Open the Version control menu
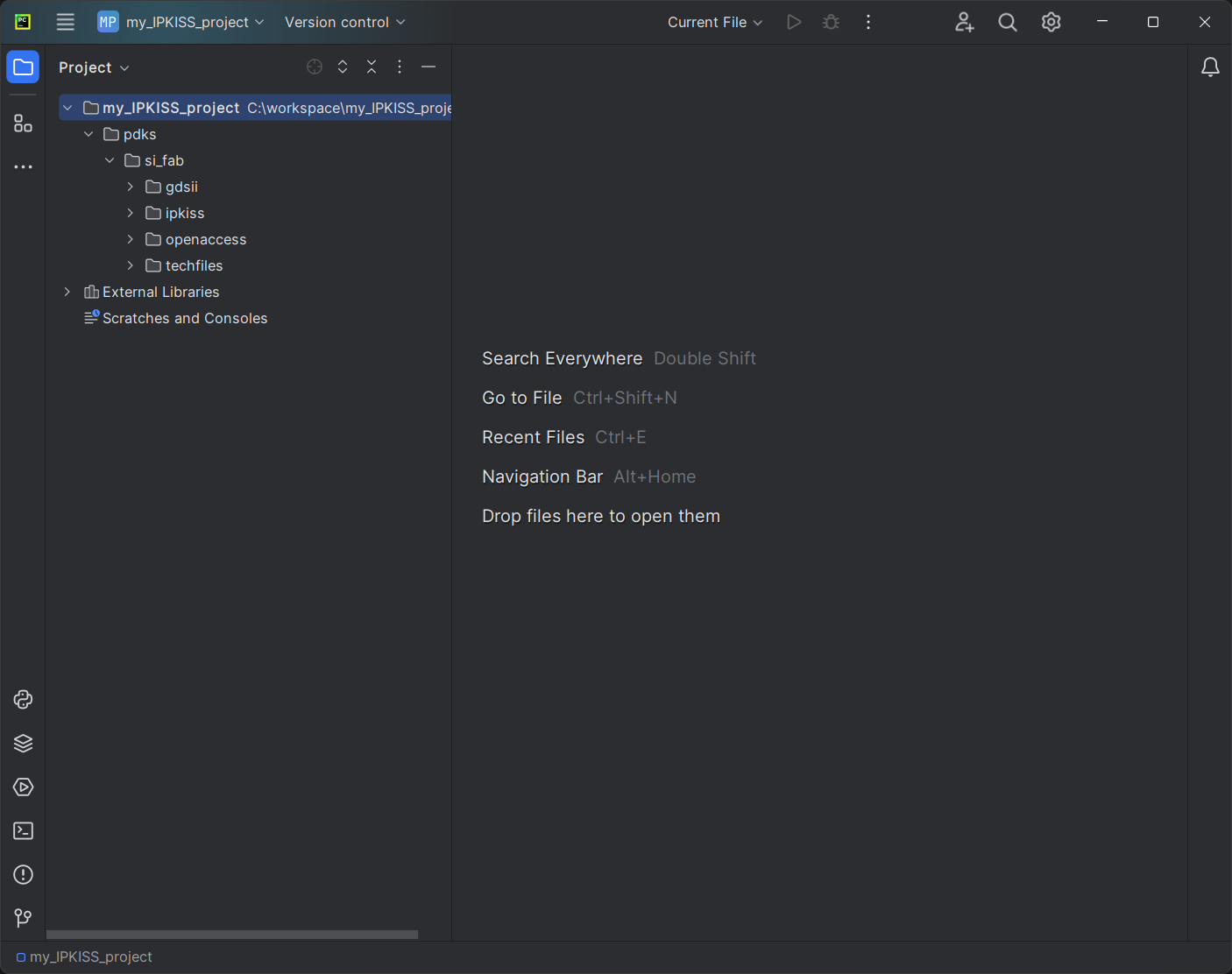 click(344, 23)
